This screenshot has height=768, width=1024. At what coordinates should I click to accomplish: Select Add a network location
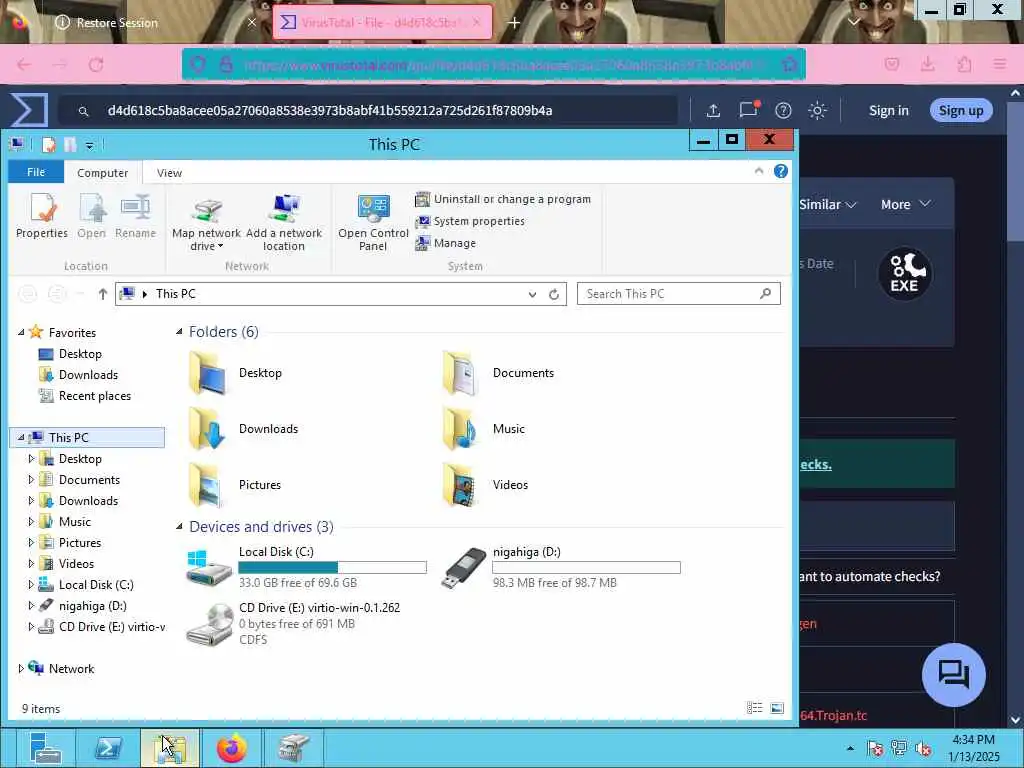click(283, 223)
